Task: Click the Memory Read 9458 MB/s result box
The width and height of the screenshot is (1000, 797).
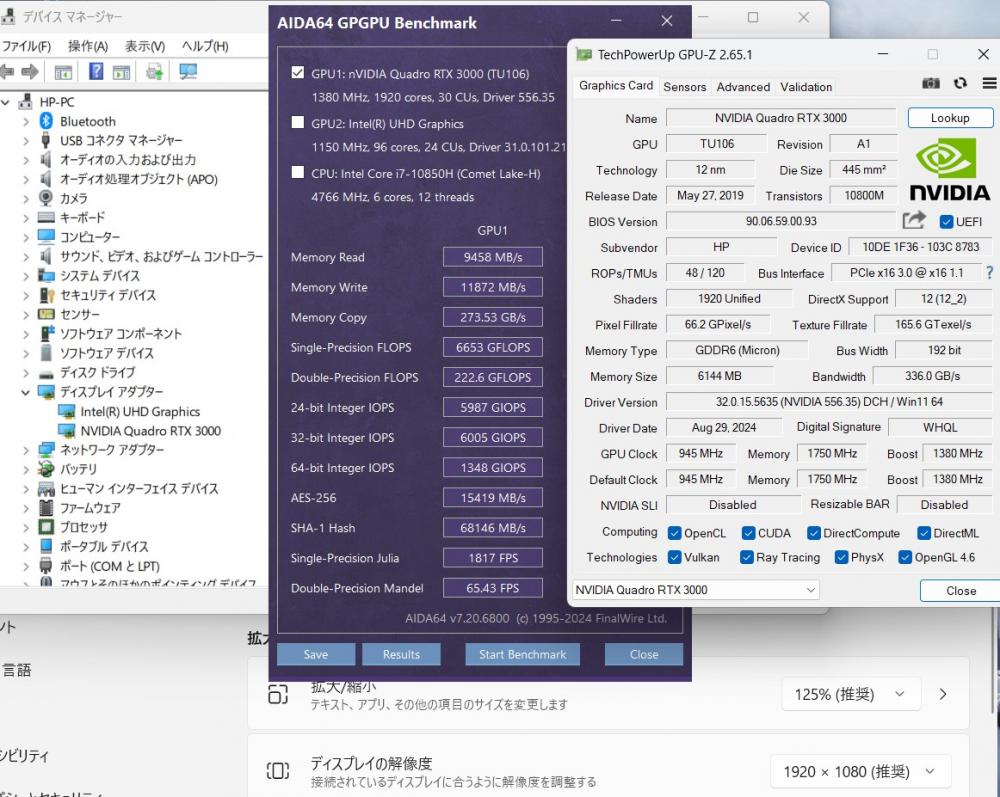Action: coord(492,257)
